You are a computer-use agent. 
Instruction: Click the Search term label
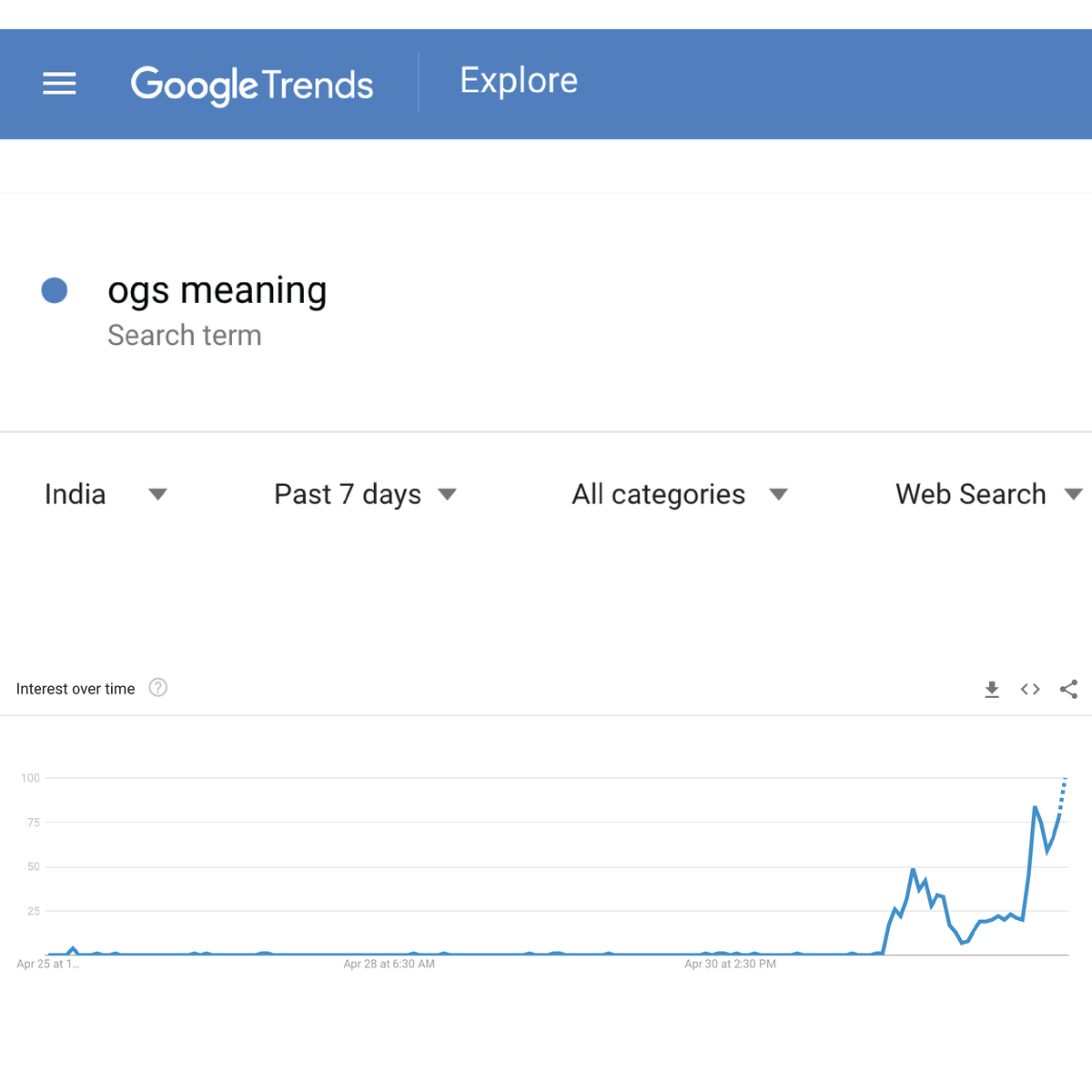[185, 335]
